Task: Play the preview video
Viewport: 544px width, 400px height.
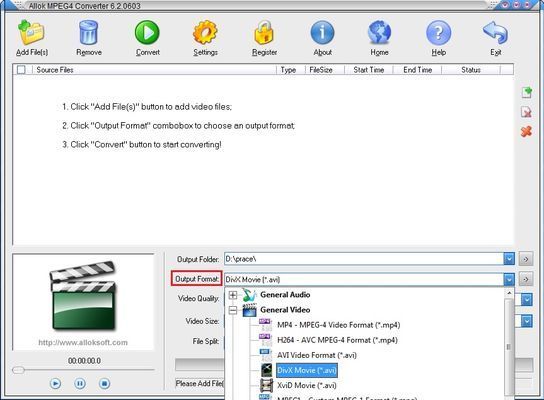Action: 56,383
